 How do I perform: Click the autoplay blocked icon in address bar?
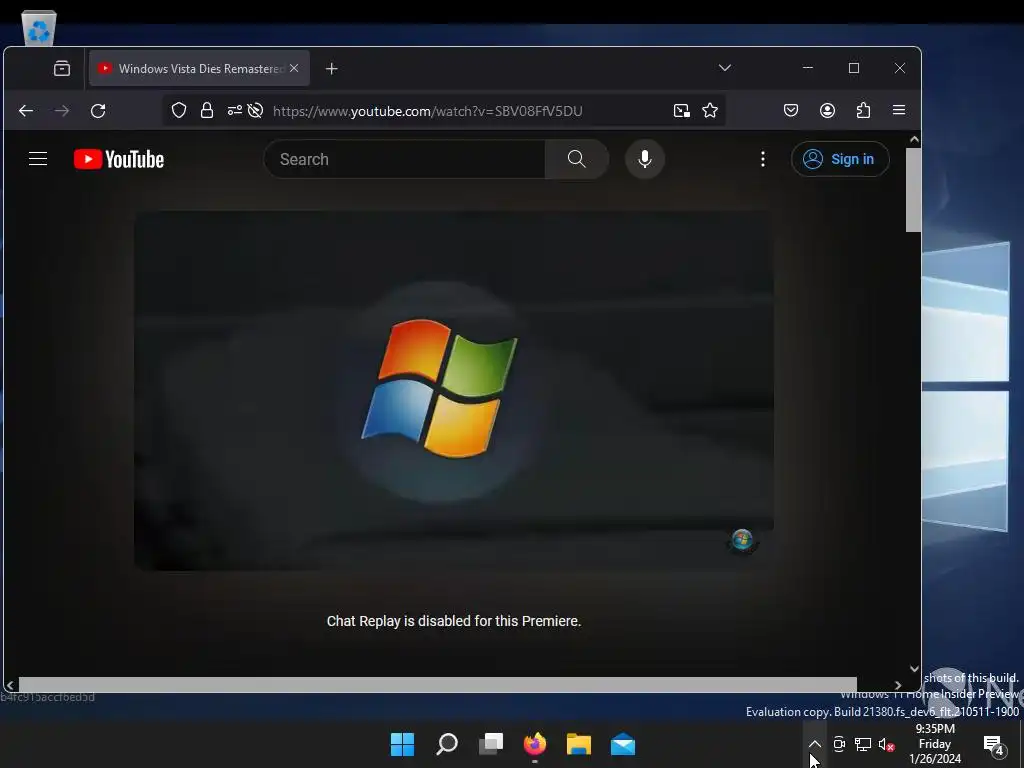pos(255,110)
